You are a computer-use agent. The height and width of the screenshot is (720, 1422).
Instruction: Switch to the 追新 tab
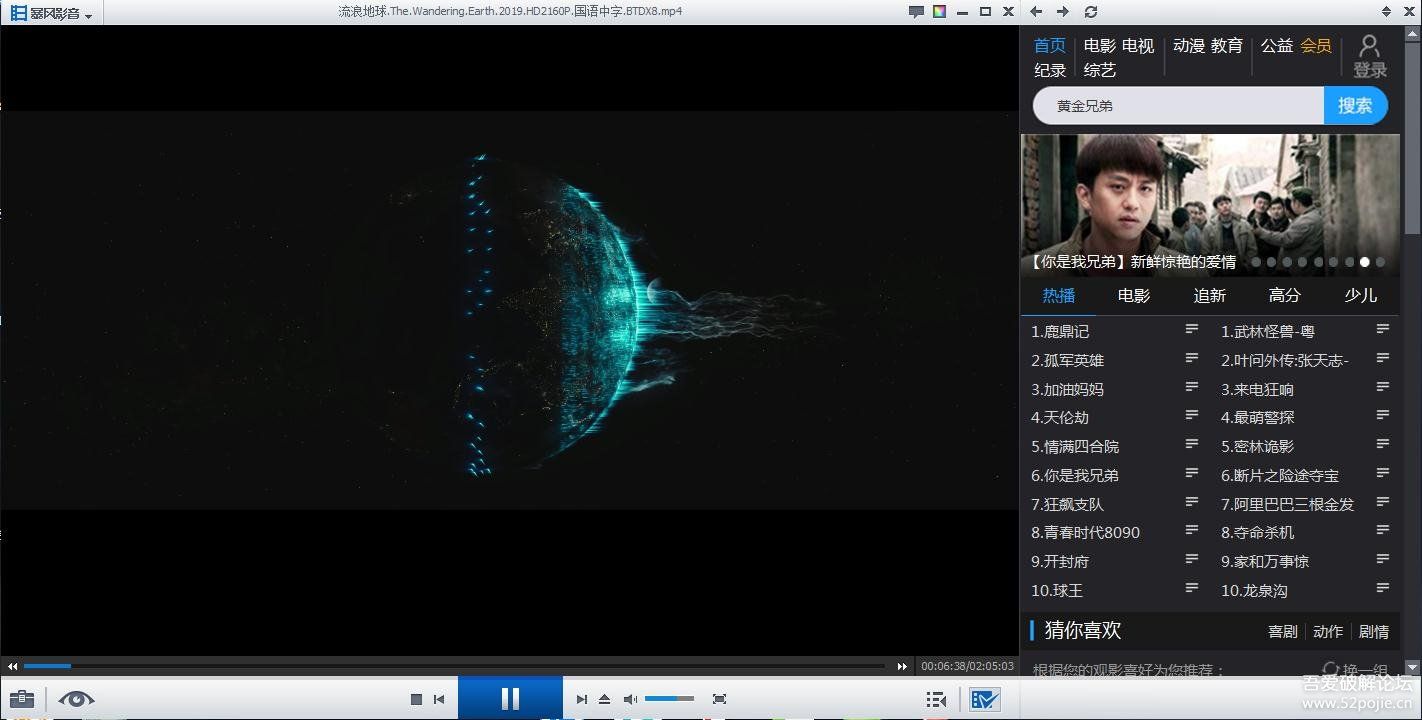pos(1210,295)
